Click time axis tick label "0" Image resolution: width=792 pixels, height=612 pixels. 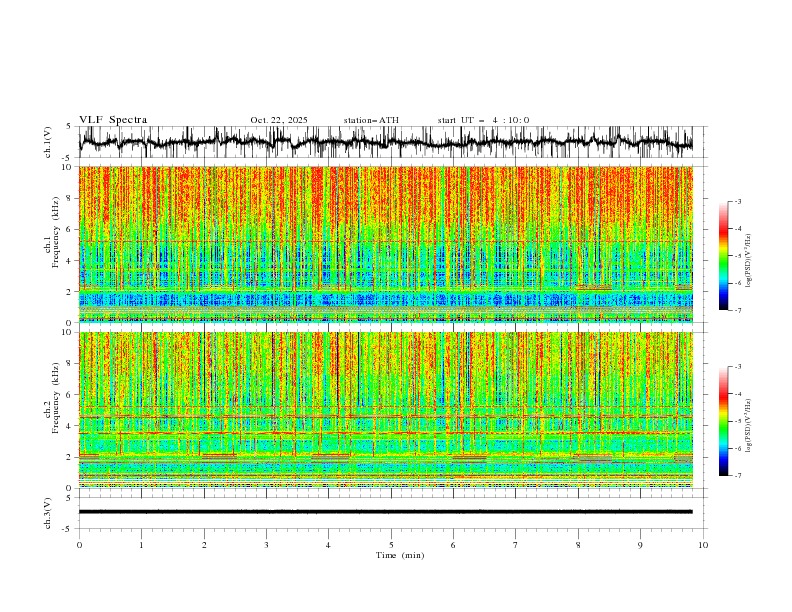tap(79, 545)
